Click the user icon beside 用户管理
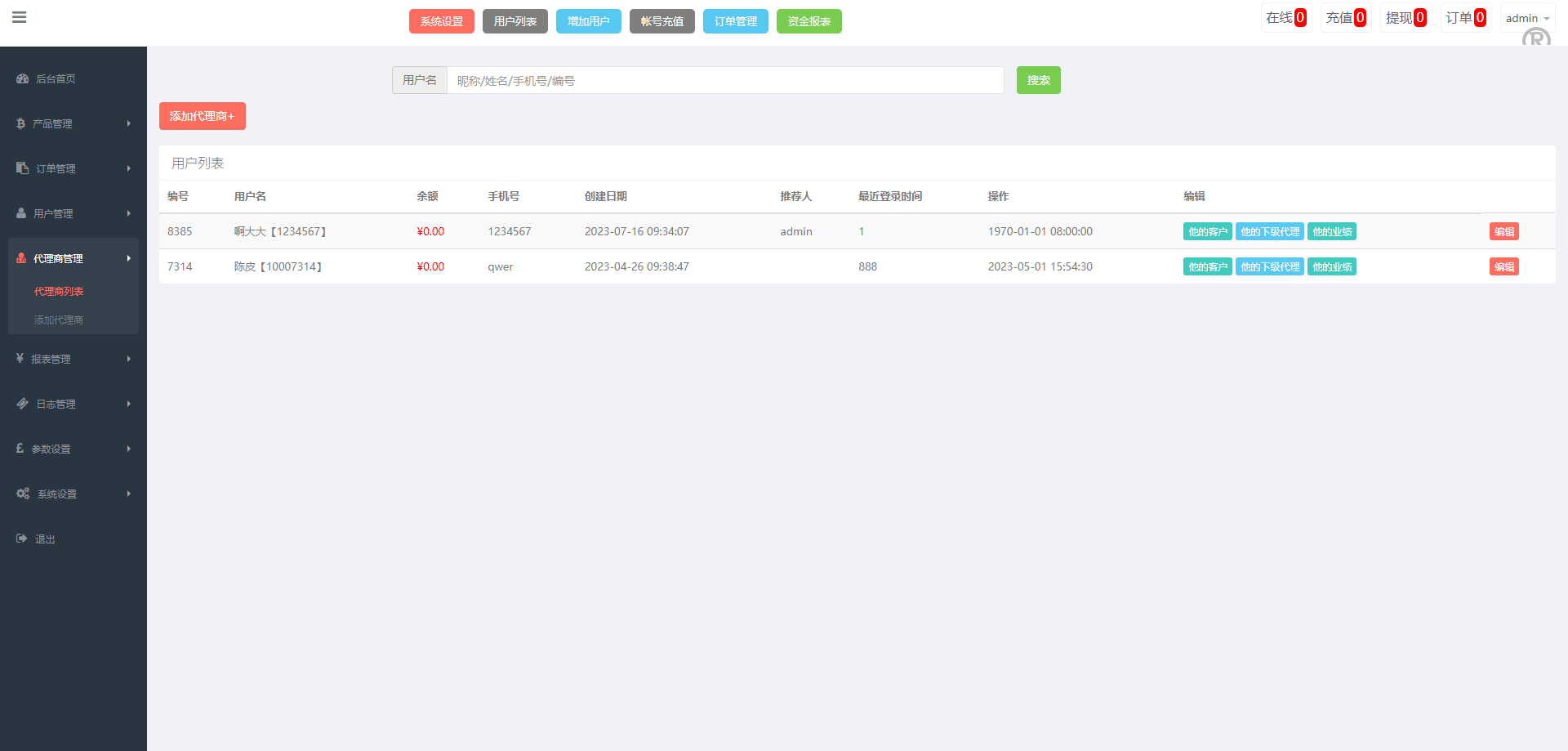This screenshot has height=751, width=1568. coord(21,213)
